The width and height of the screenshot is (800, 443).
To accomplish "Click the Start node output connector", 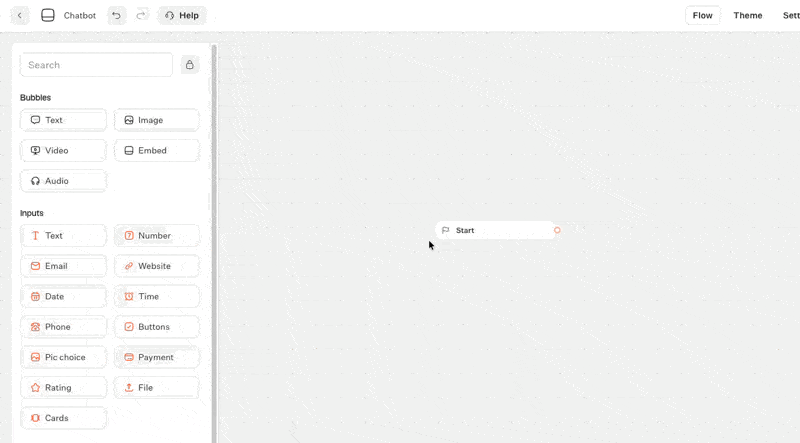I will (x=557, y=230).
